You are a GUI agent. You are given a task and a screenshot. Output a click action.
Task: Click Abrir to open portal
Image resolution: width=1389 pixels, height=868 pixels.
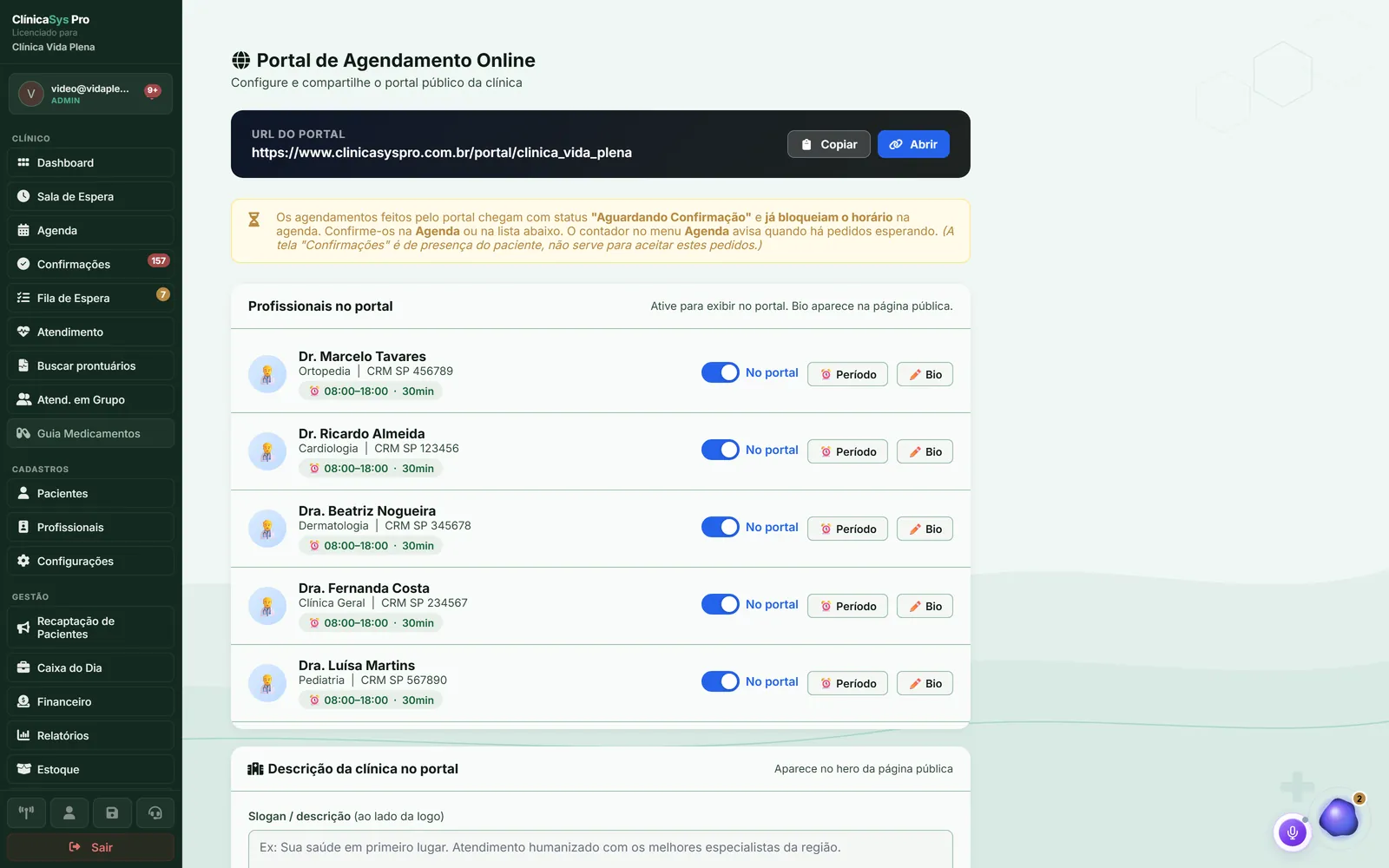click(913, 144)
